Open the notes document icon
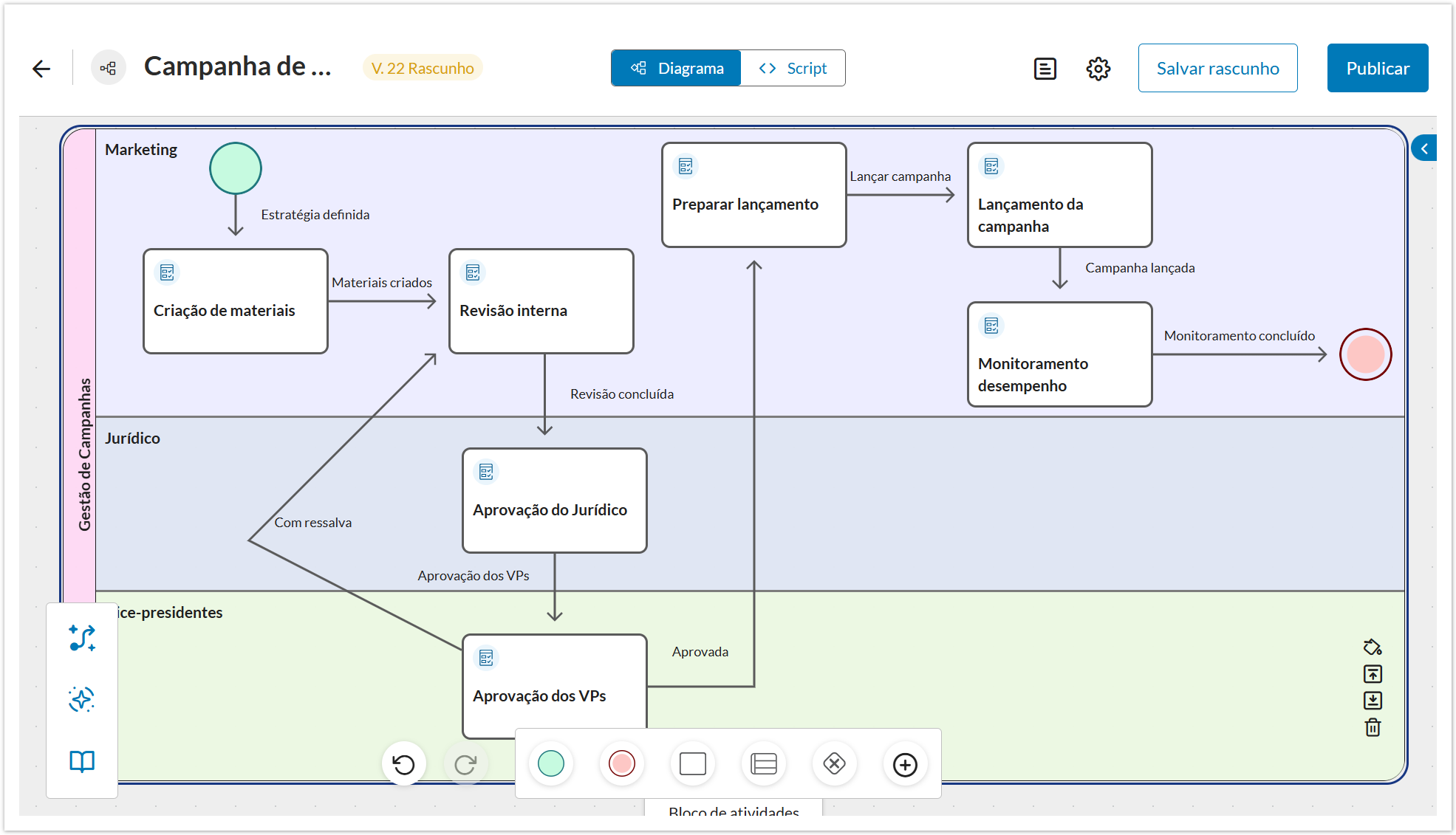Screen dimensions: 1456x835 coord(1045,69)
